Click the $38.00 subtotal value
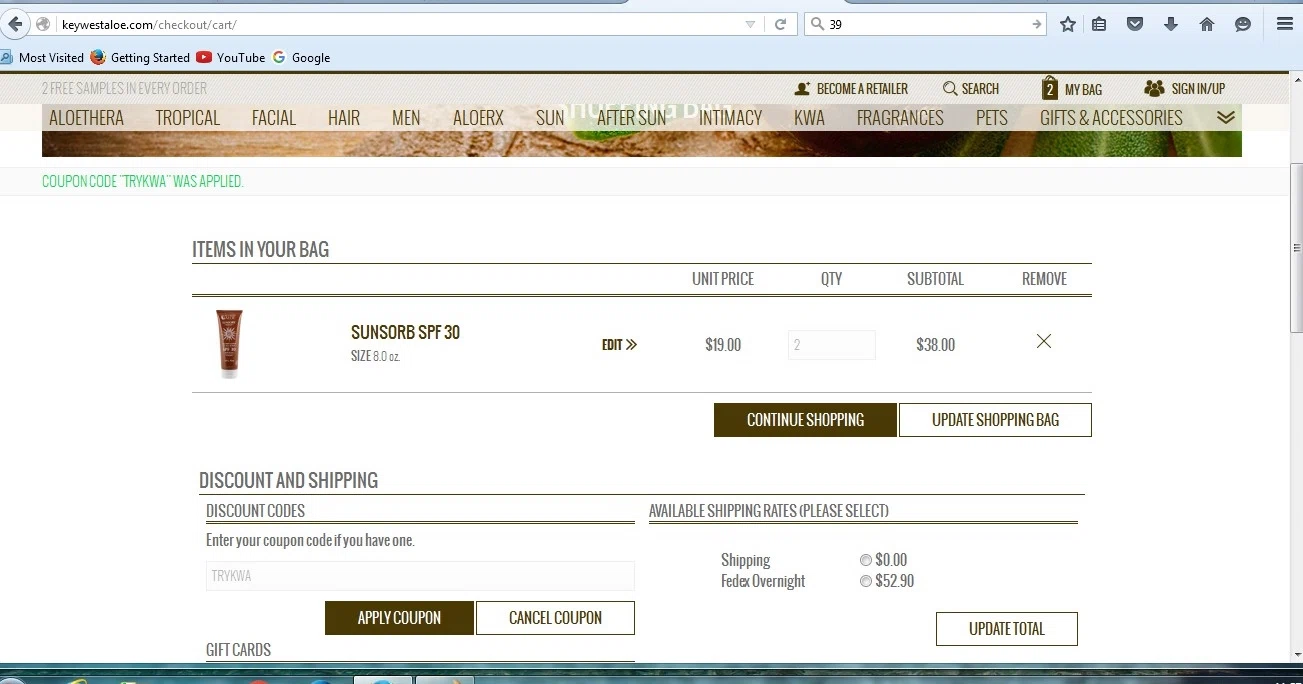The image size is (1303, 684). [x=935, y=345]
